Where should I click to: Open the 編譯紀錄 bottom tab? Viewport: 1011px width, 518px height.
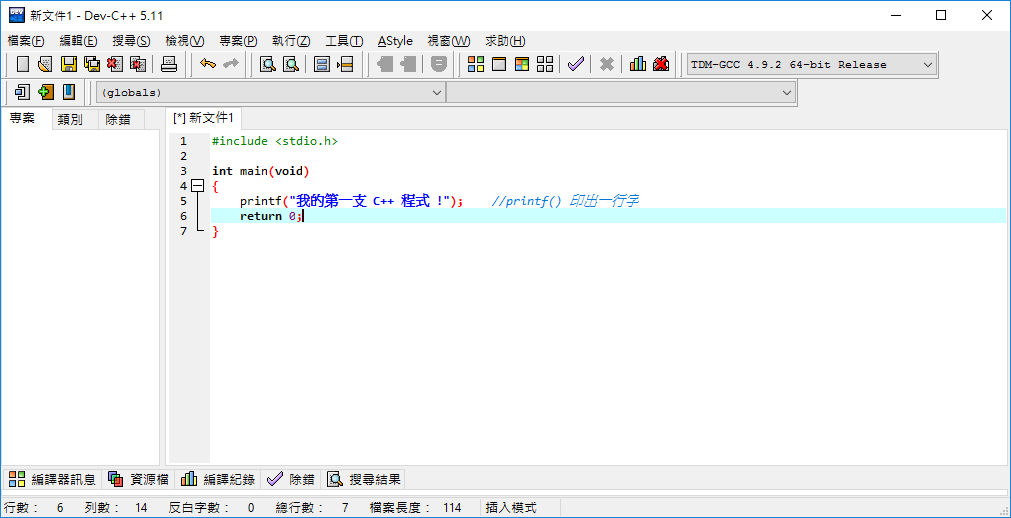pyautogui.click(x=218, y=479)
